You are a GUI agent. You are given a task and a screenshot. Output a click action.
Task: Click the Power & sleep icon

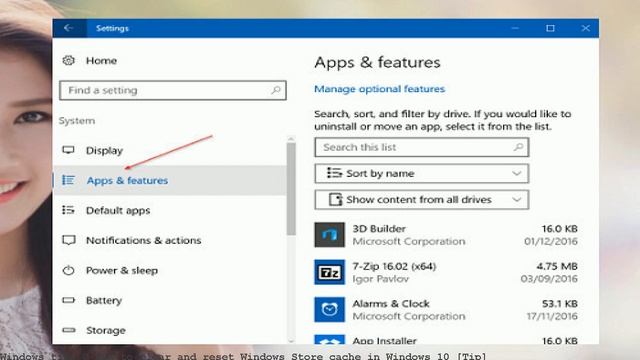point(68,270)
